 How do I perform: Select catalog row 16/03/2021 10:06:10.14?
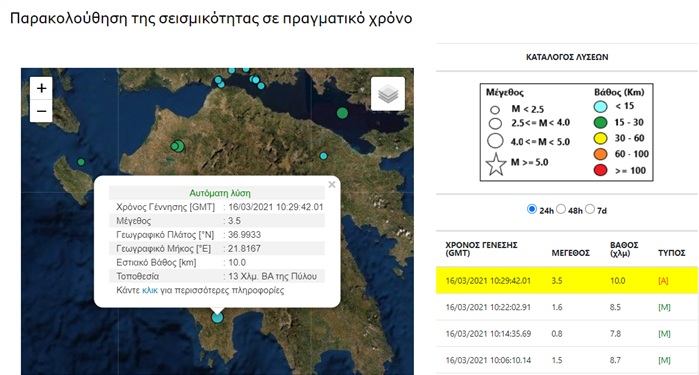click(567, 360)
